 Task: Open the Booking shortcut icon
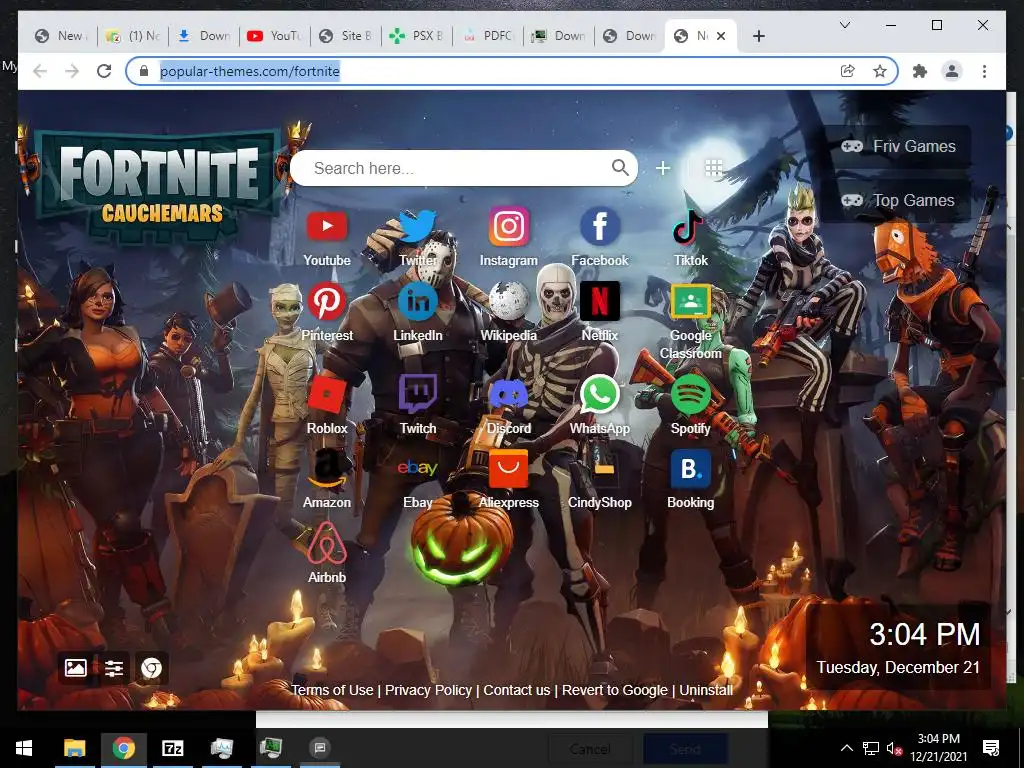[x=690, y=469]
